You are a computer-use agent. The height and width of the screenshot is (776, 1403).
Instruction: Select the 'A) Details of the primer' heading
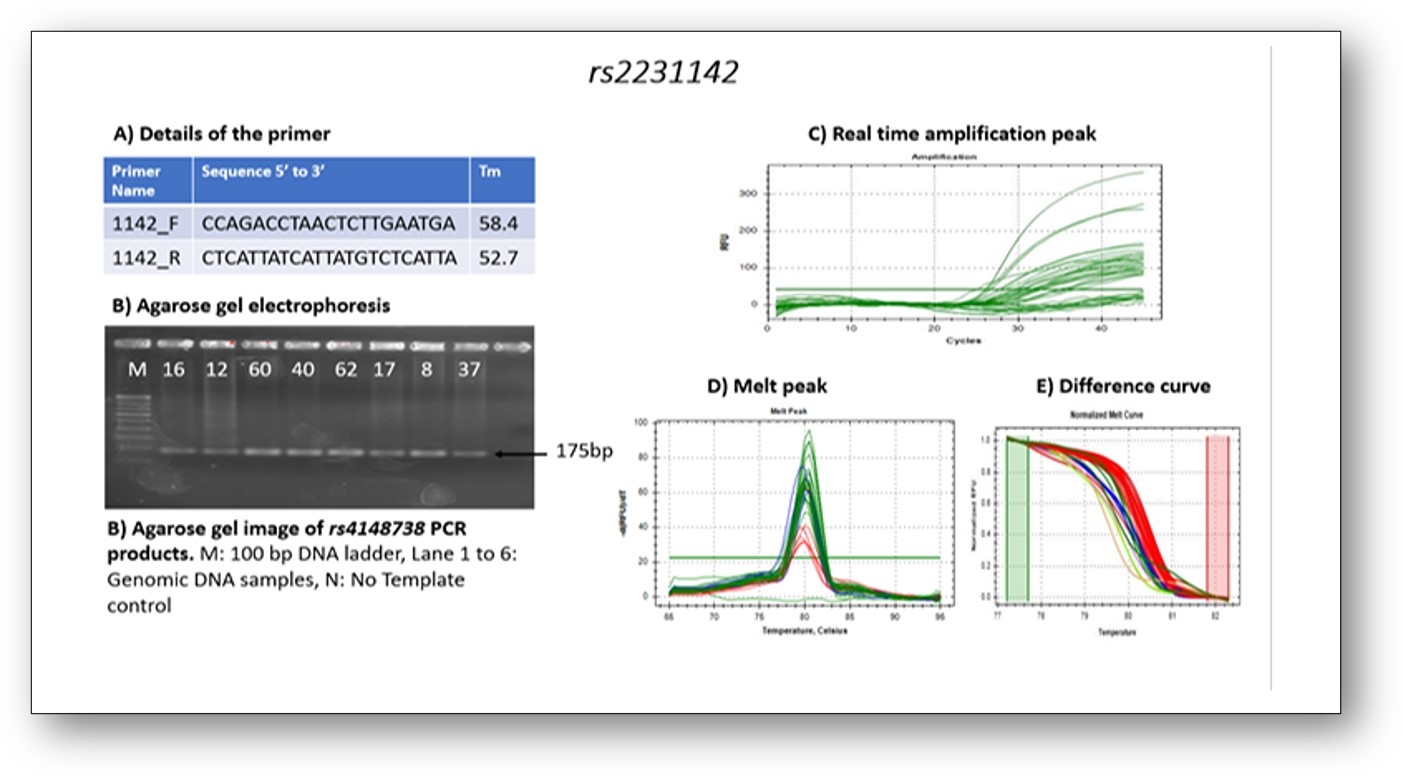[x=222, y=134]
